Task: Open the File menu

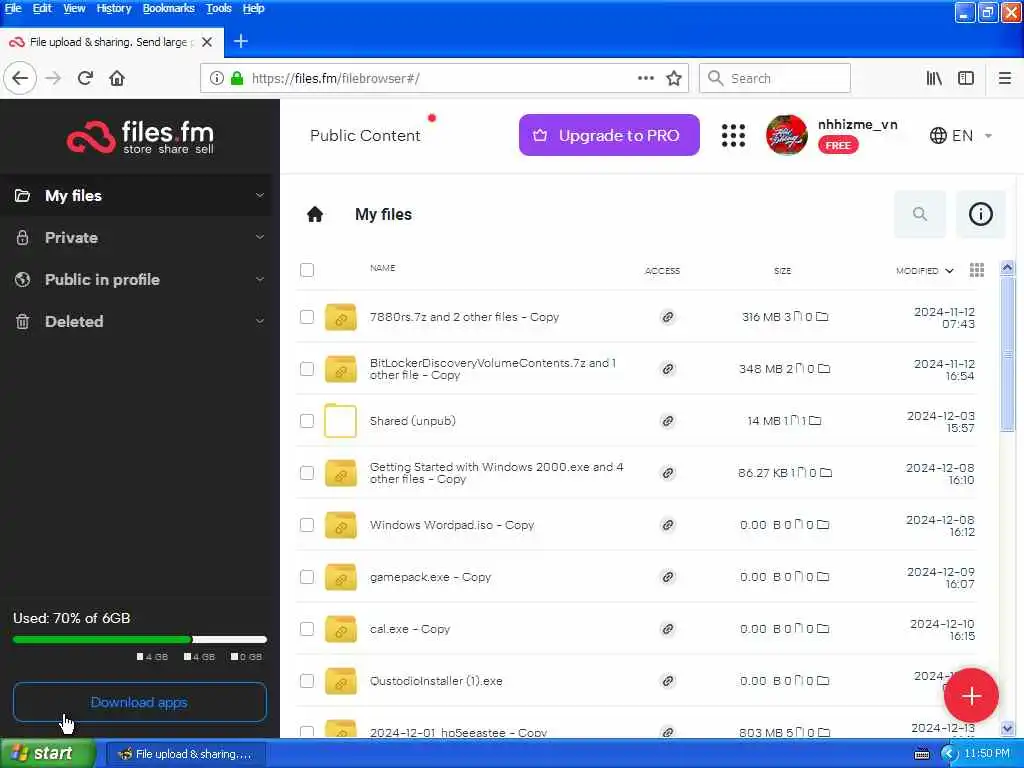Action: 13,8
